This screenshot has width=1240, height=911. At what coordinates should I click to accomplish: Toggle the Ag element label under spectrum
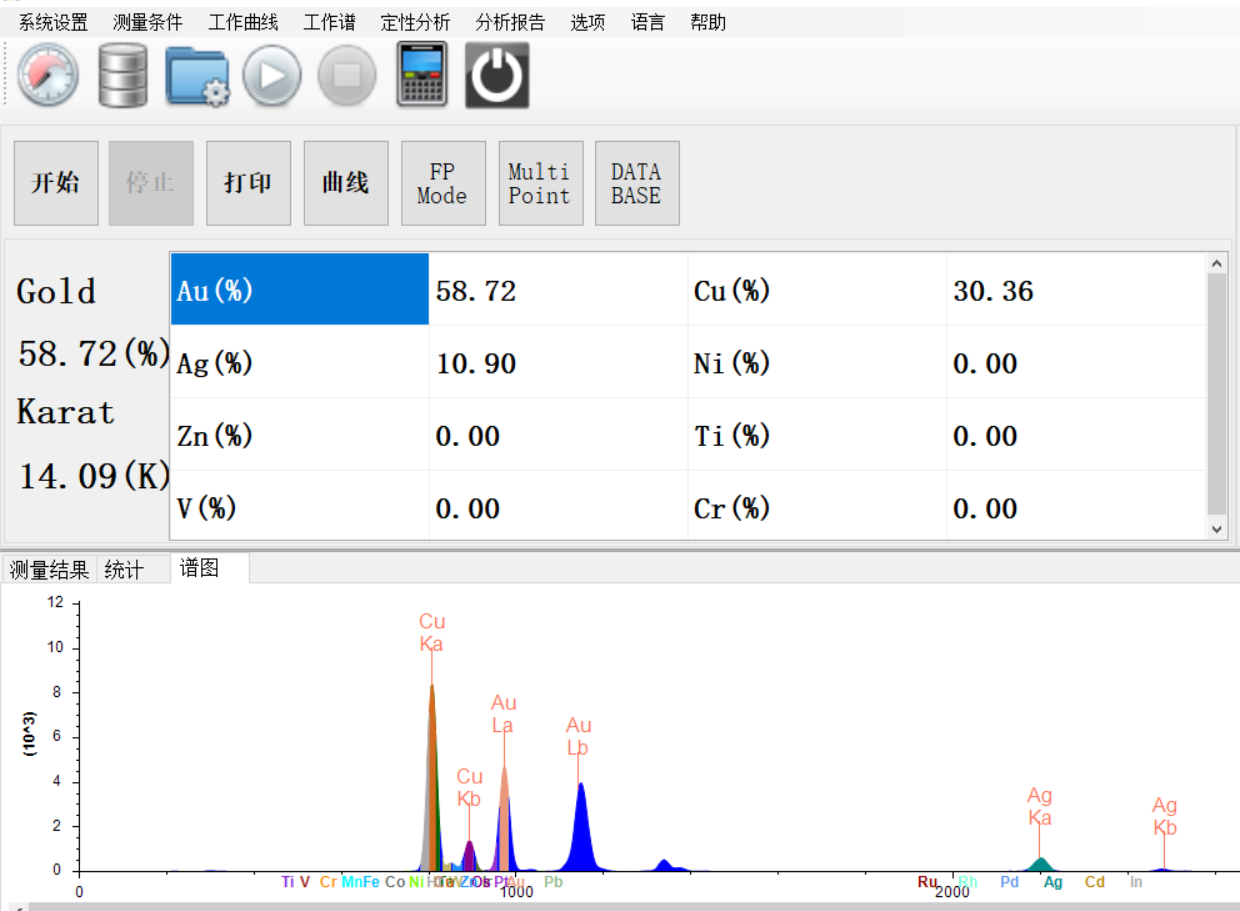tap(1053, 882)
